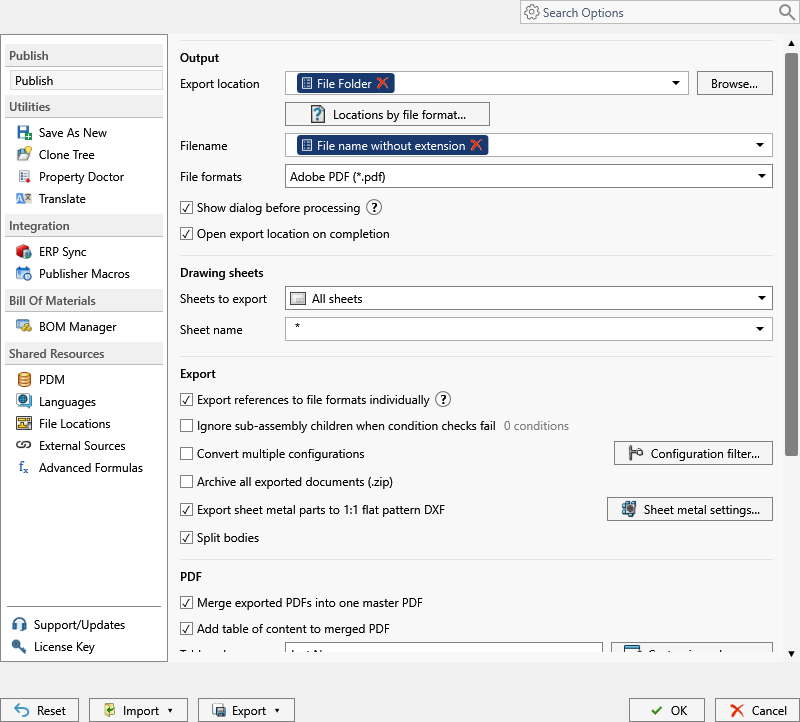Image resolution: width=800 pixels, height=722 pixels.
Task: Check Archive all exported documents (.zip)
Action: pos(186,482)
